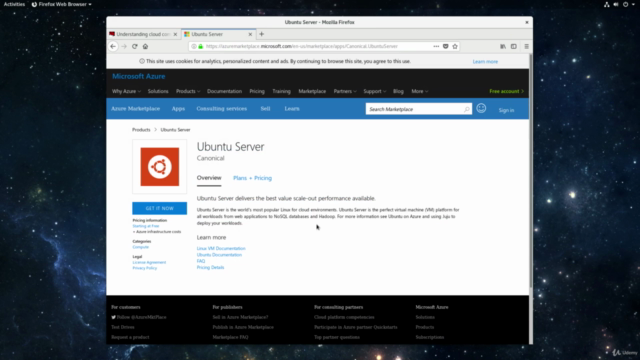Viewport: 640px width, 360px height.
Task: Open the Firefox Library icon
Action: click(503, 47)
